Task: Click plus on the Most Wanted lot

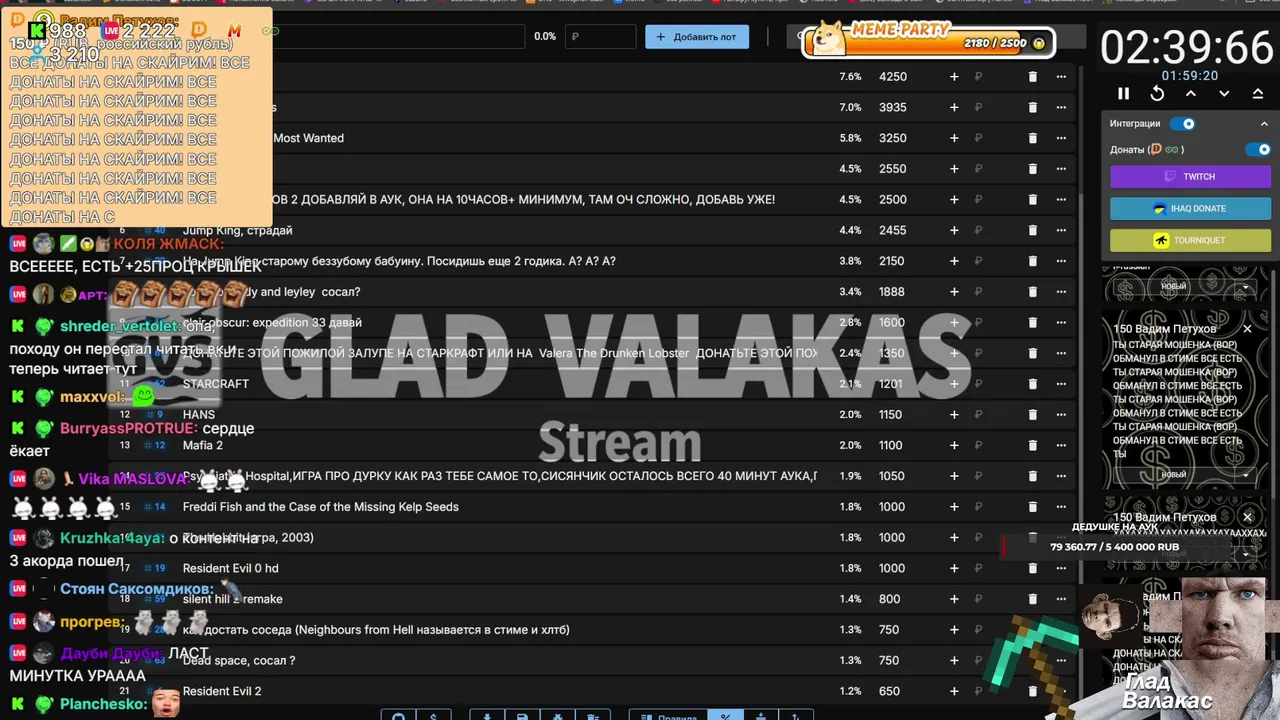Action: 954,139
